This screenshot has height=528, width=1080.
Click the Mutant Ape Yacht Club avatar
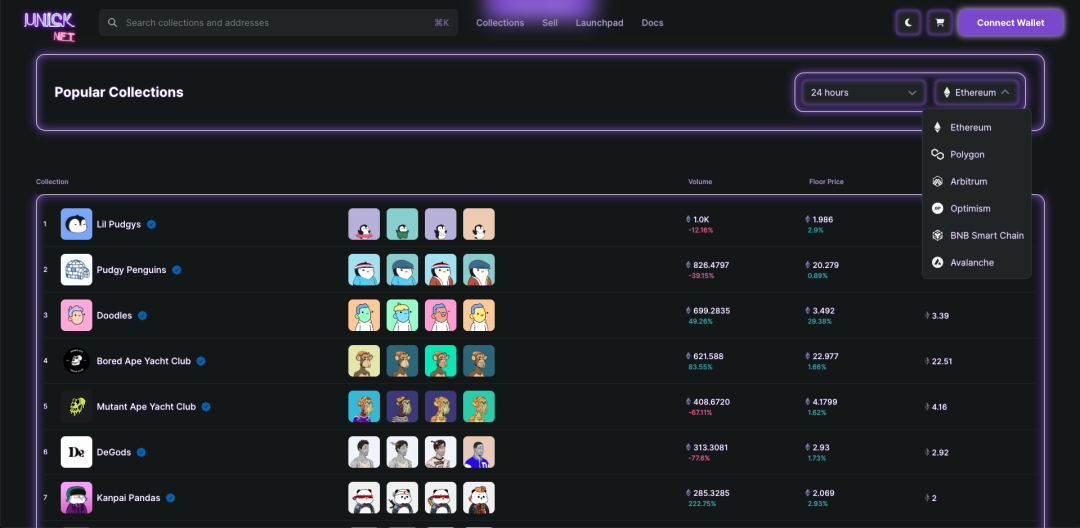tap(76, 407)
